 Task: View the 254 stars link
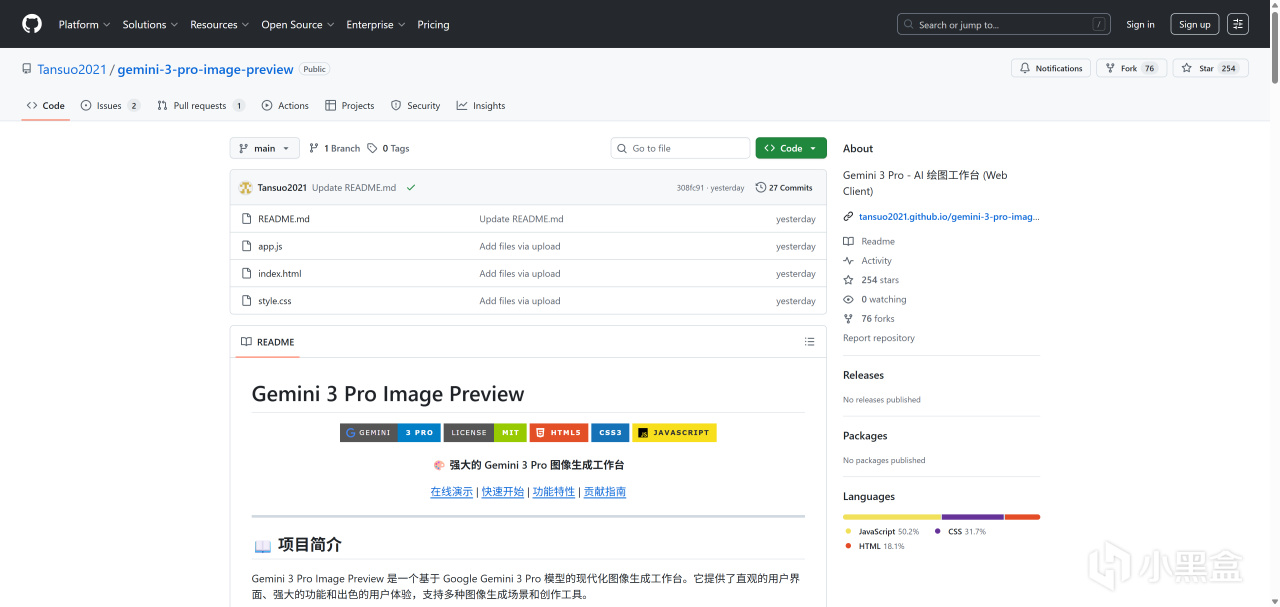click(871, 280)
